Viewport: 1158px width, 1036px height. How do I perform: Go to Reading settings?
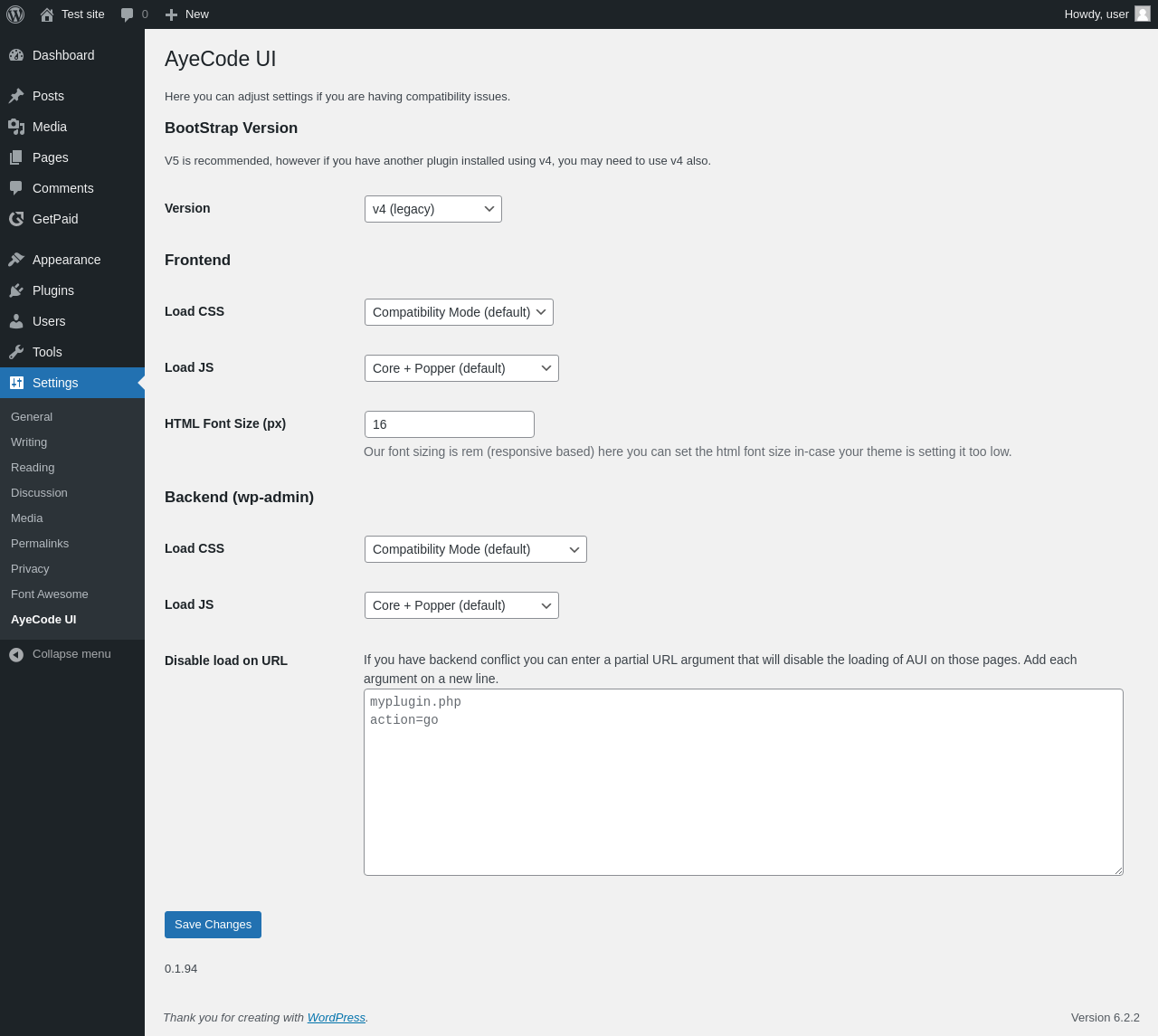pyautogui.click(x=33, y=468)
